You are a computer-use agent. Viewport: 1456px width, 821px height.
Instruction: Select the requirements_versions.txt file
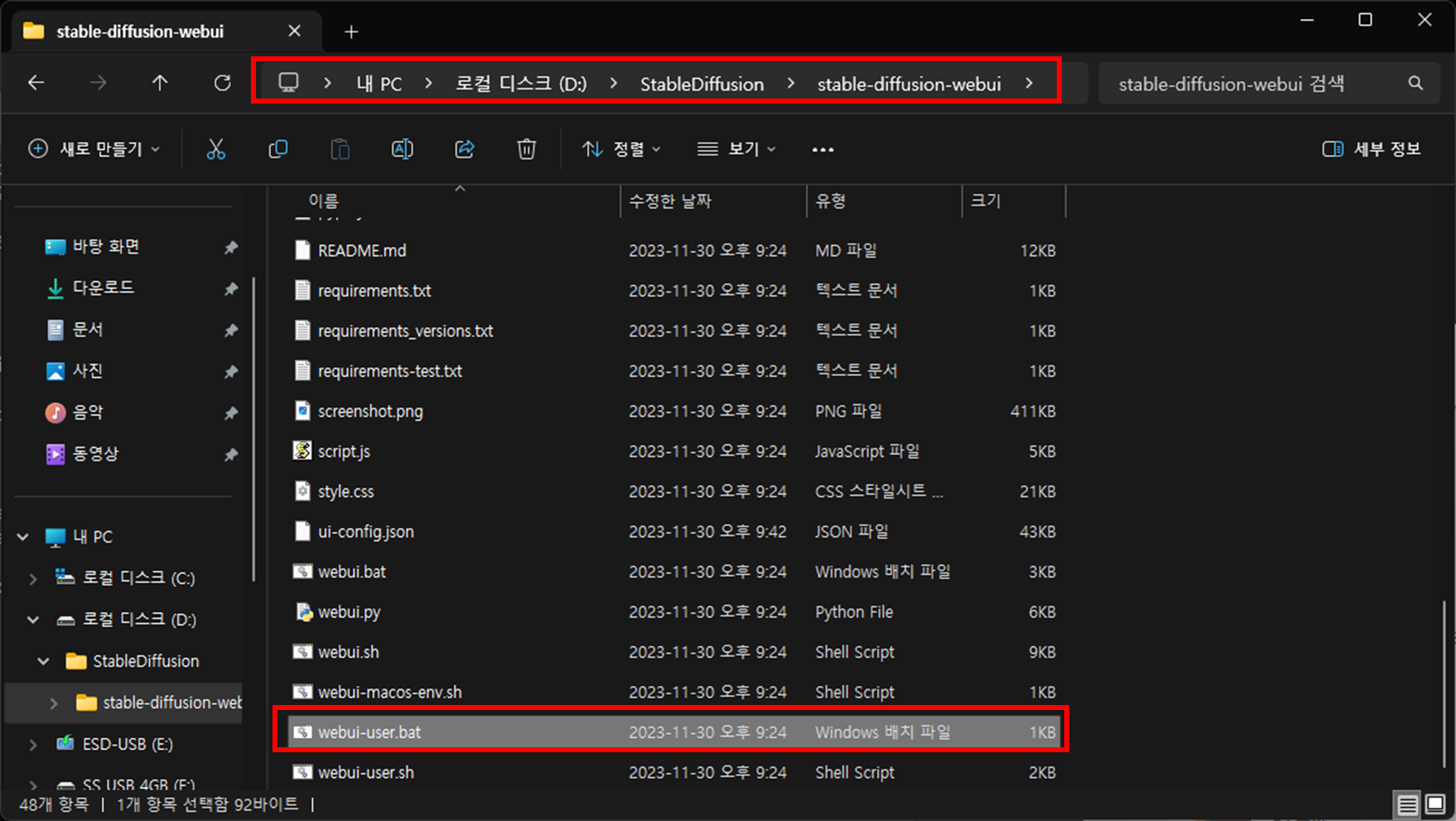click(x=674, y=331)
